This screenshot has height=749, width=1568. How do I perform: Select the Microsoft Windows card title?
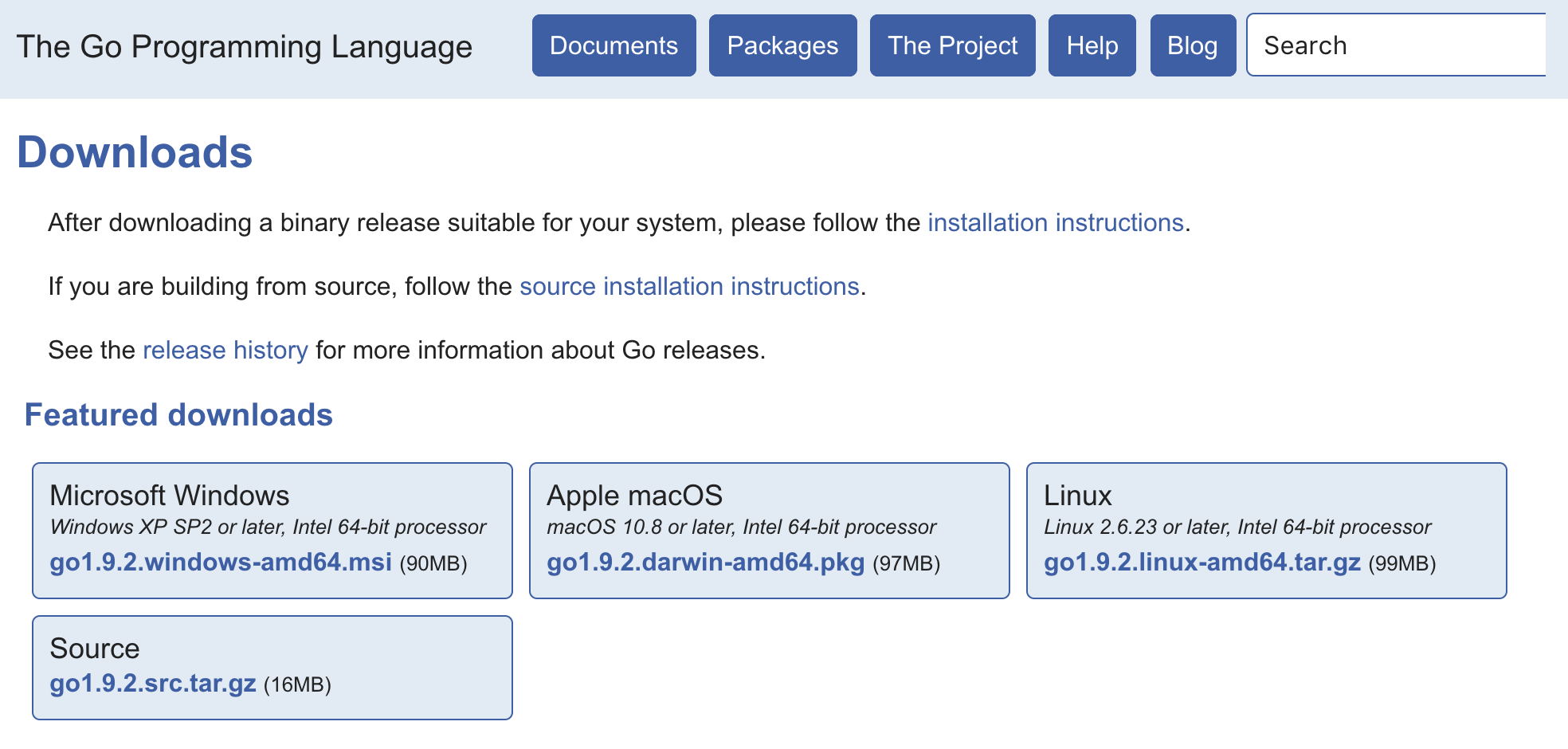(170, 496)
